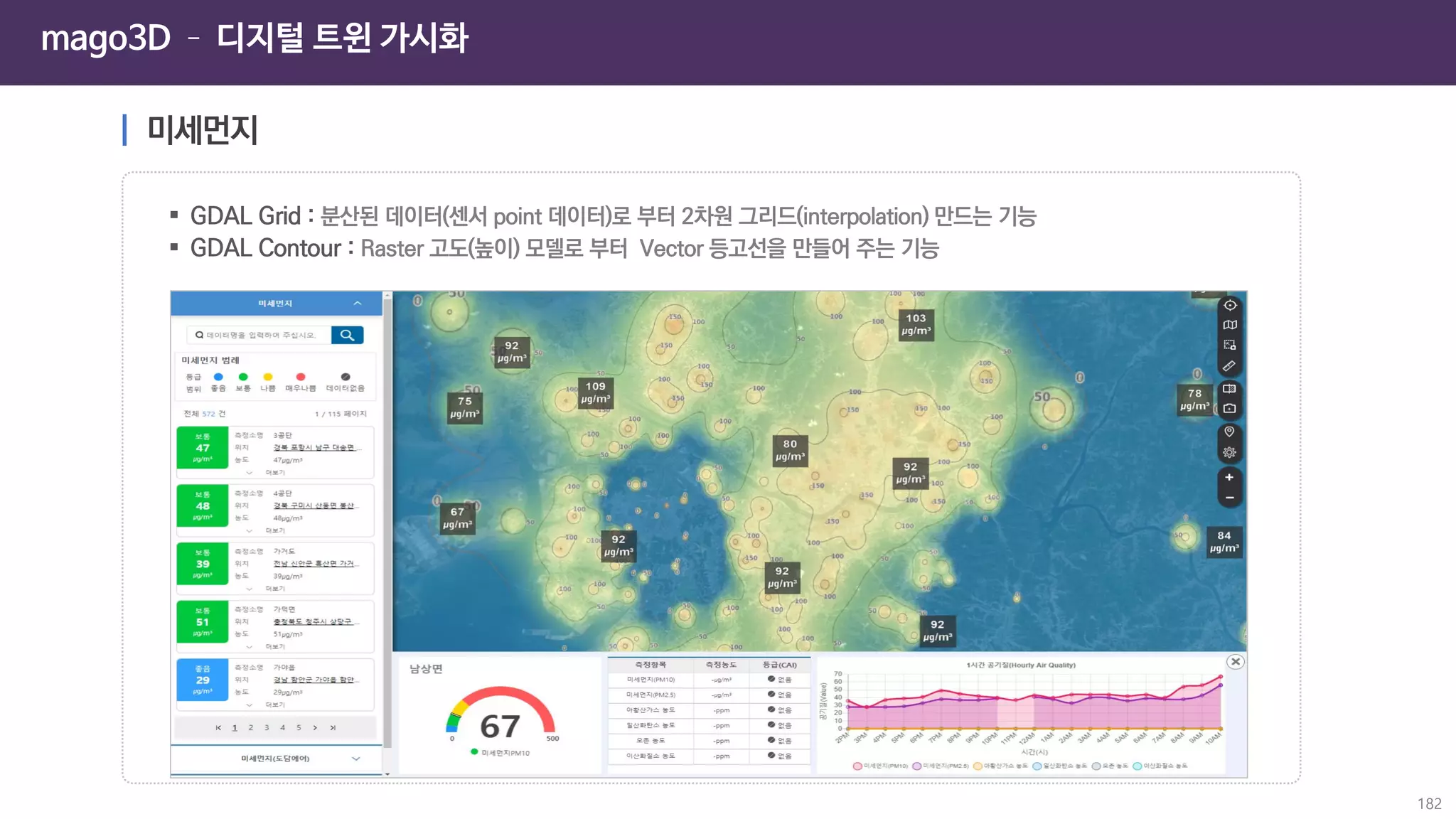
Task: Open the 경북 포항시 남구 대송면 location link
Action: [316, 448]
